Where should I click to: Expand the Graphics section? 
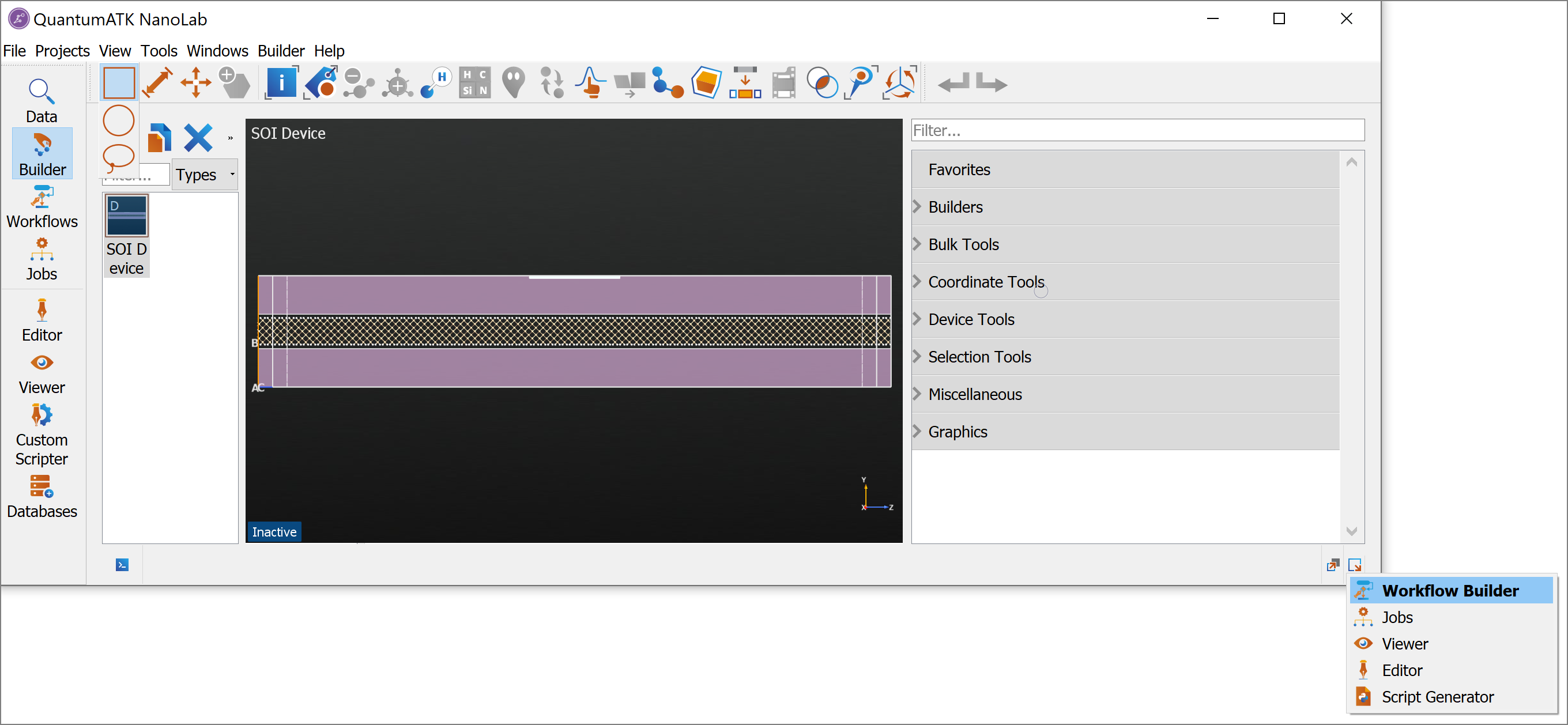tap(1125, 432)
